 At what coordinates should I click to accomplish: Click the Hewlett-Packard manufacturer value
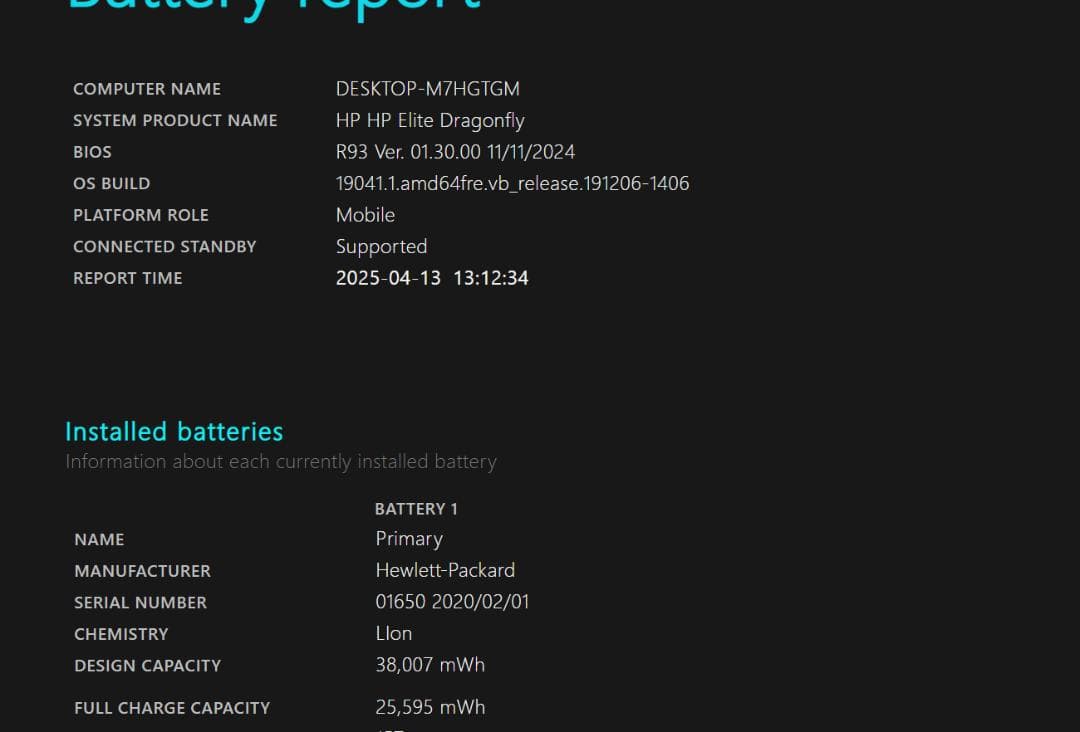tap(445, 570)
